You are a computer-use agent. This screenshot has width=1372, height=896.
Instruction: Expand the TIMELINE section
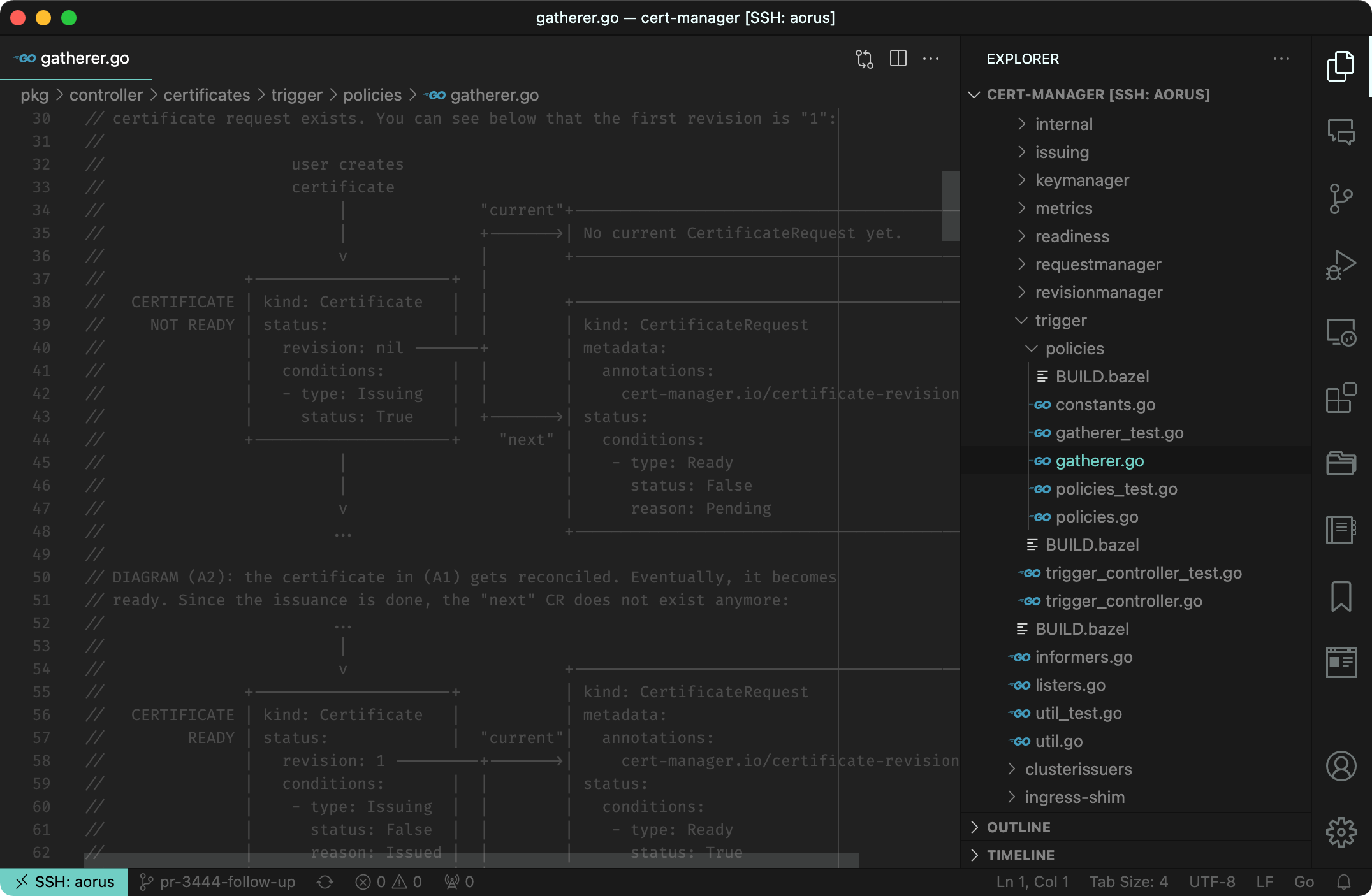pyautogui.click(x=1020, y=855)
